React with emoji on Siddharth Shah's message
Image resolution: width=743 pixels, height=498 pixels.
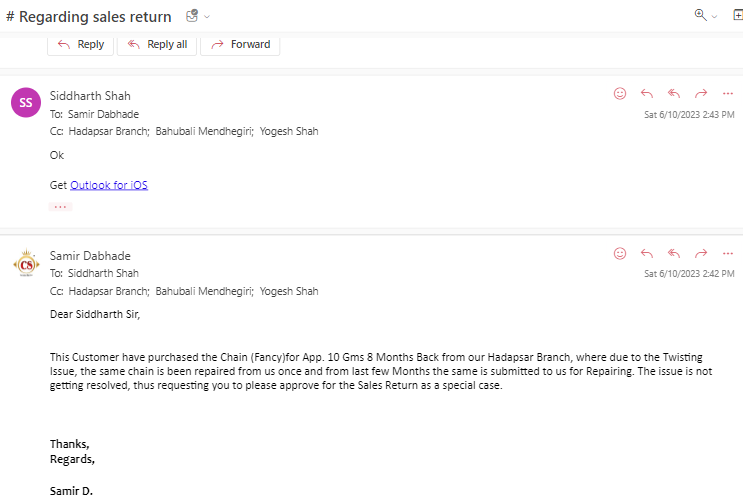[620, 93]
